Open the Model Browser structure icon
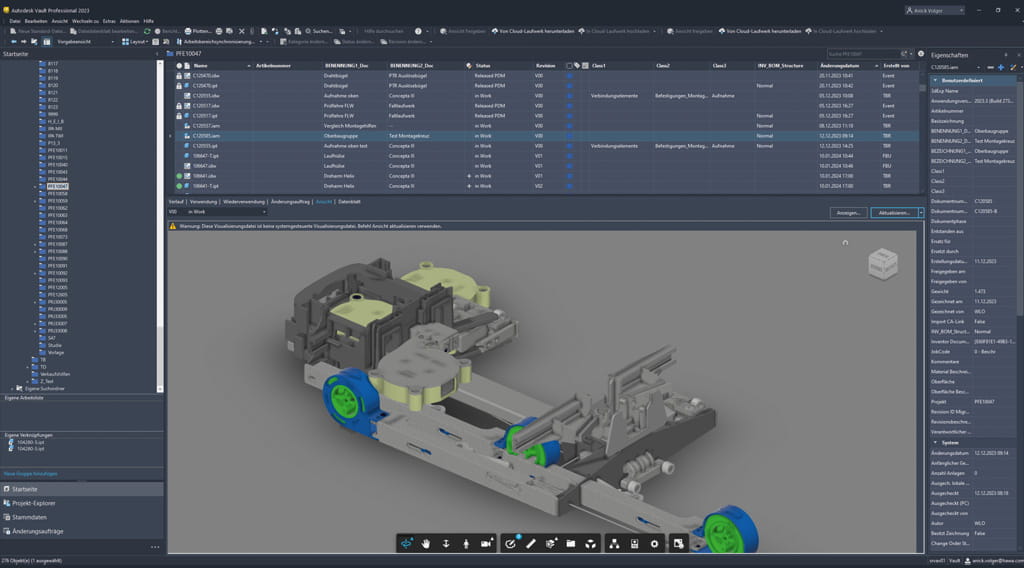 click(x=613, y=543)
